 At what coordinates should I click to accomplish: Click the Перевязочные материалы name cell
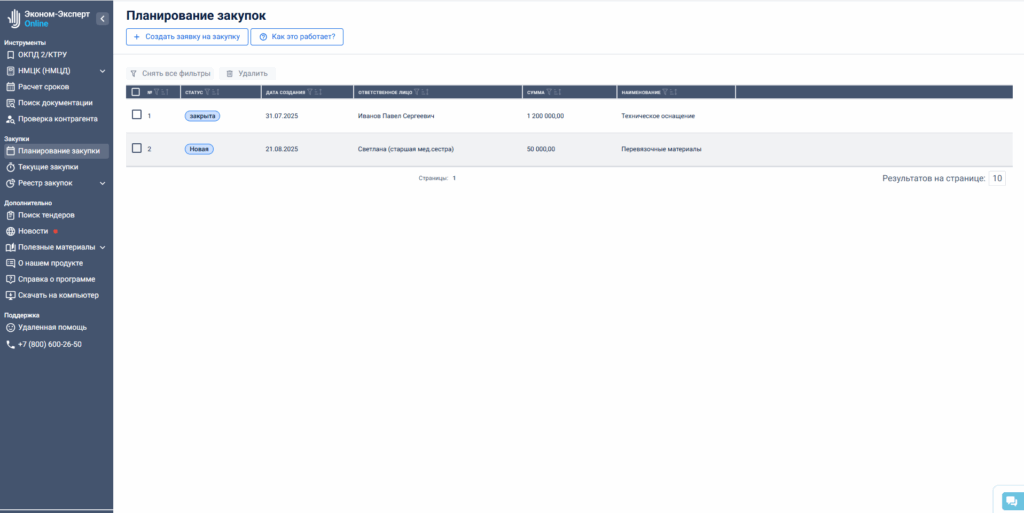(x=662, y=149)
